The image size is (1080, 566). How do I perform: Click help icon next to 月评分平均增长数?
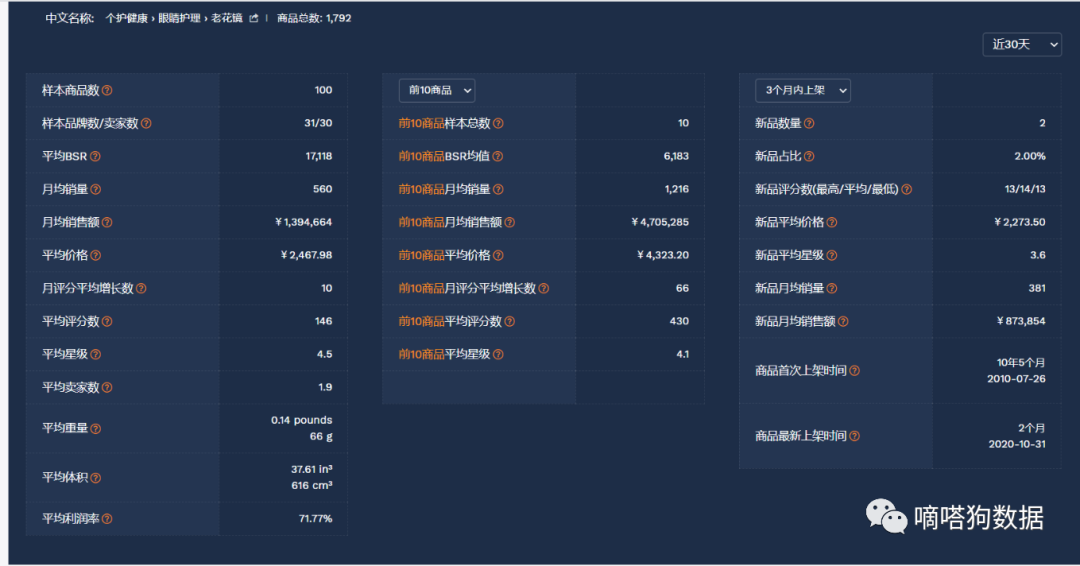click(x=141, y=289)
